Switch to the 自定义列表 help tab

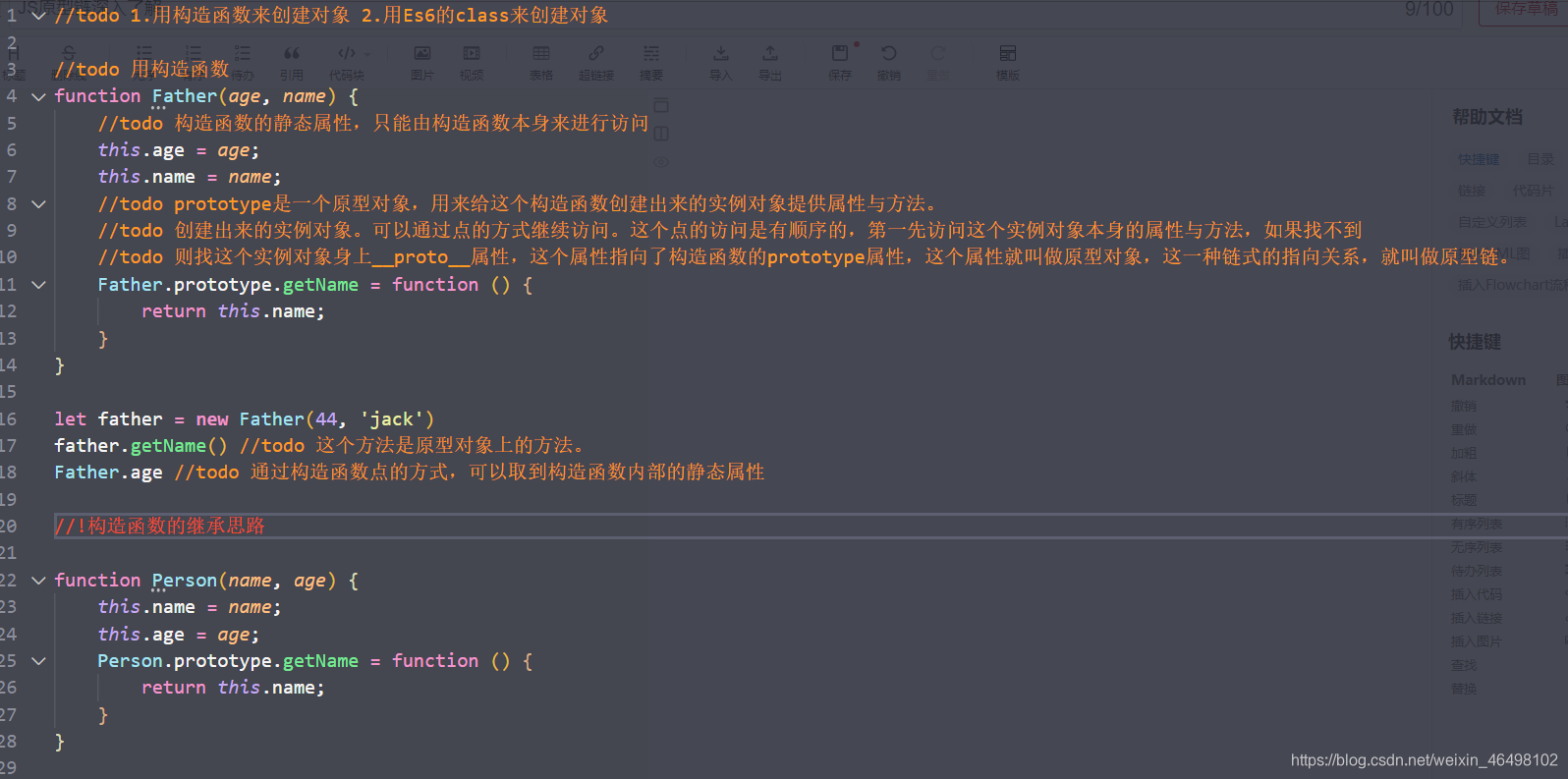click(x=1492, y=222)
